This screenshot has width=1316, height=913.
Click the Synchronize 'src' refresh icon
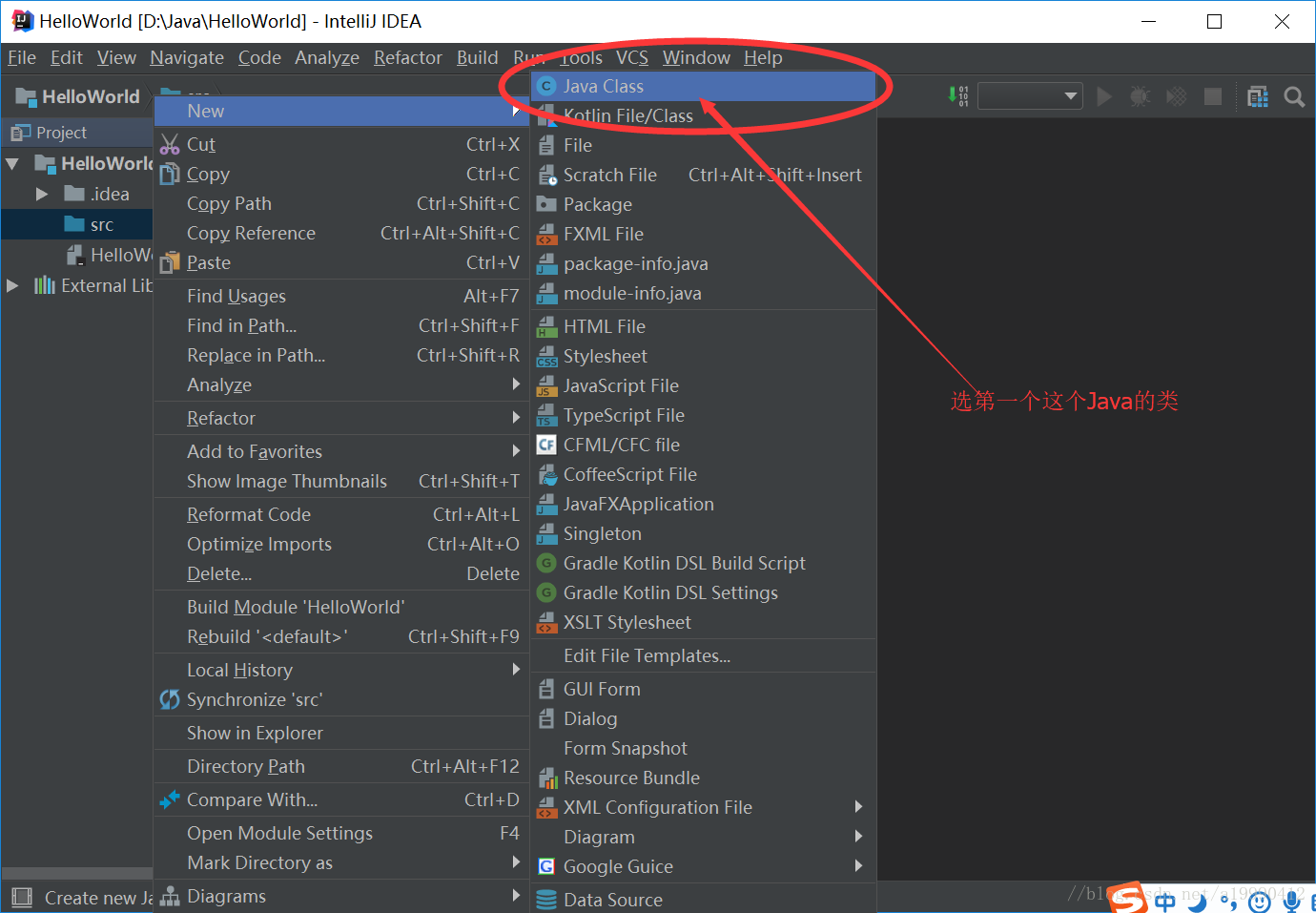point(170,699)
